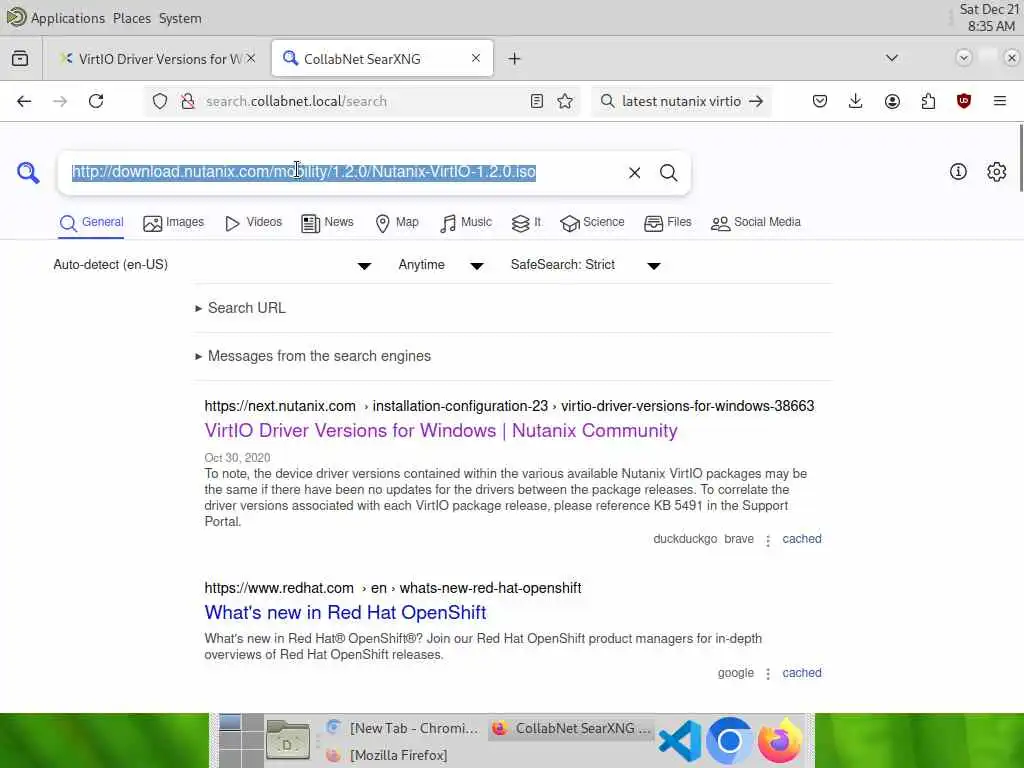Viewport: 1024px width, 768px height.
Task: Open Firefox View in the tab bar
Action: pyautogui.click(x=20, y=59)
